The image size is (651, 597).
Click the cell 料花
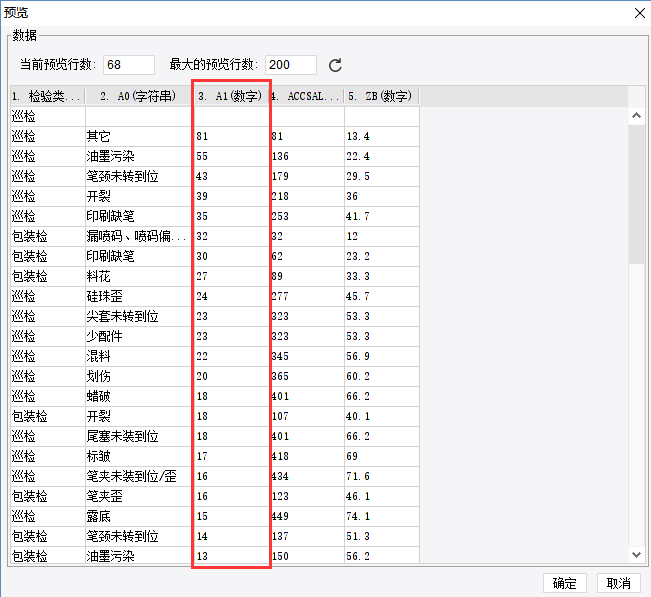tap(139, 276)
